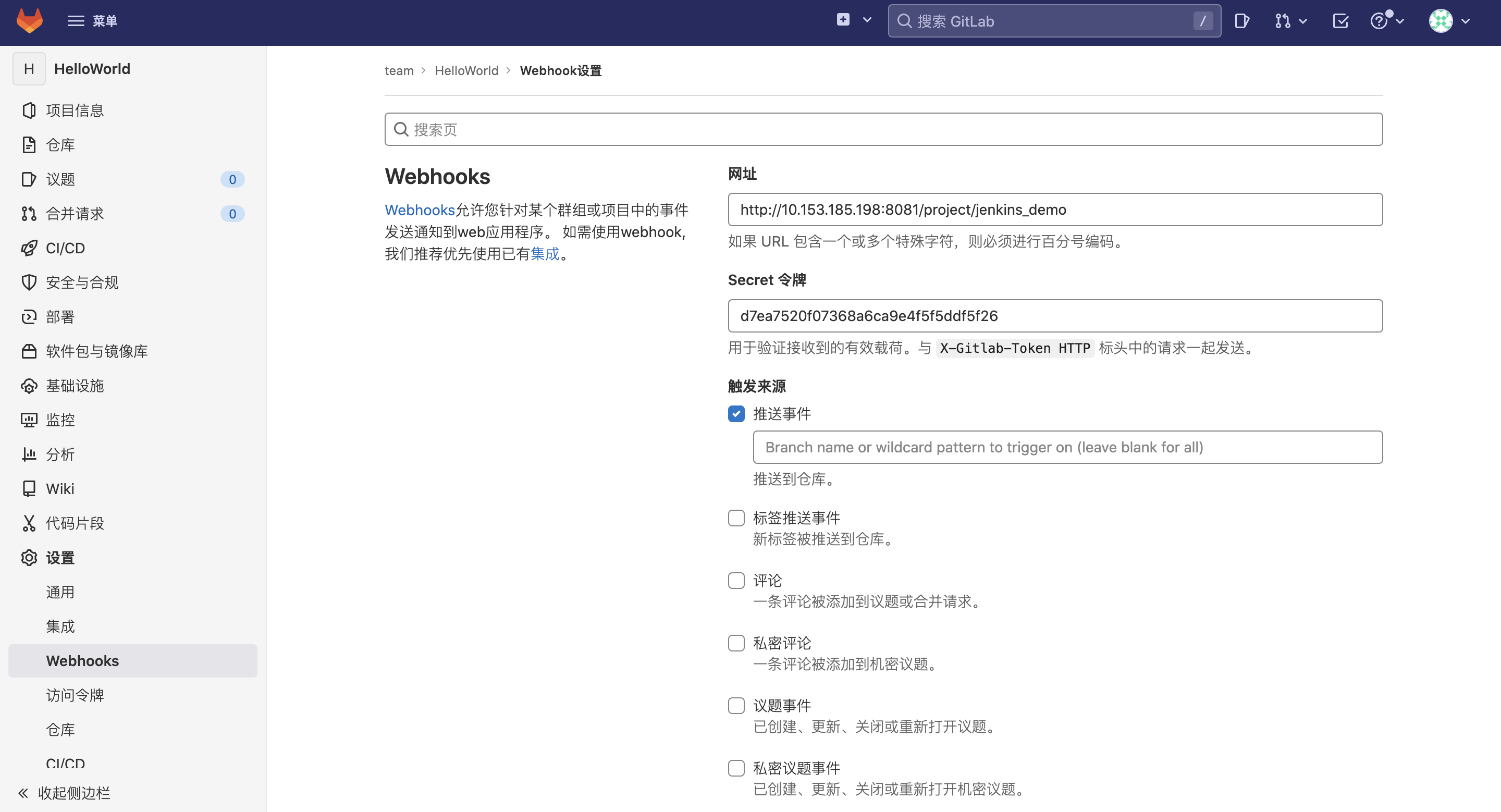Select Webhooks in settings submenu
Viewport: 1501px width, 812px height.
tap(133, 660)
